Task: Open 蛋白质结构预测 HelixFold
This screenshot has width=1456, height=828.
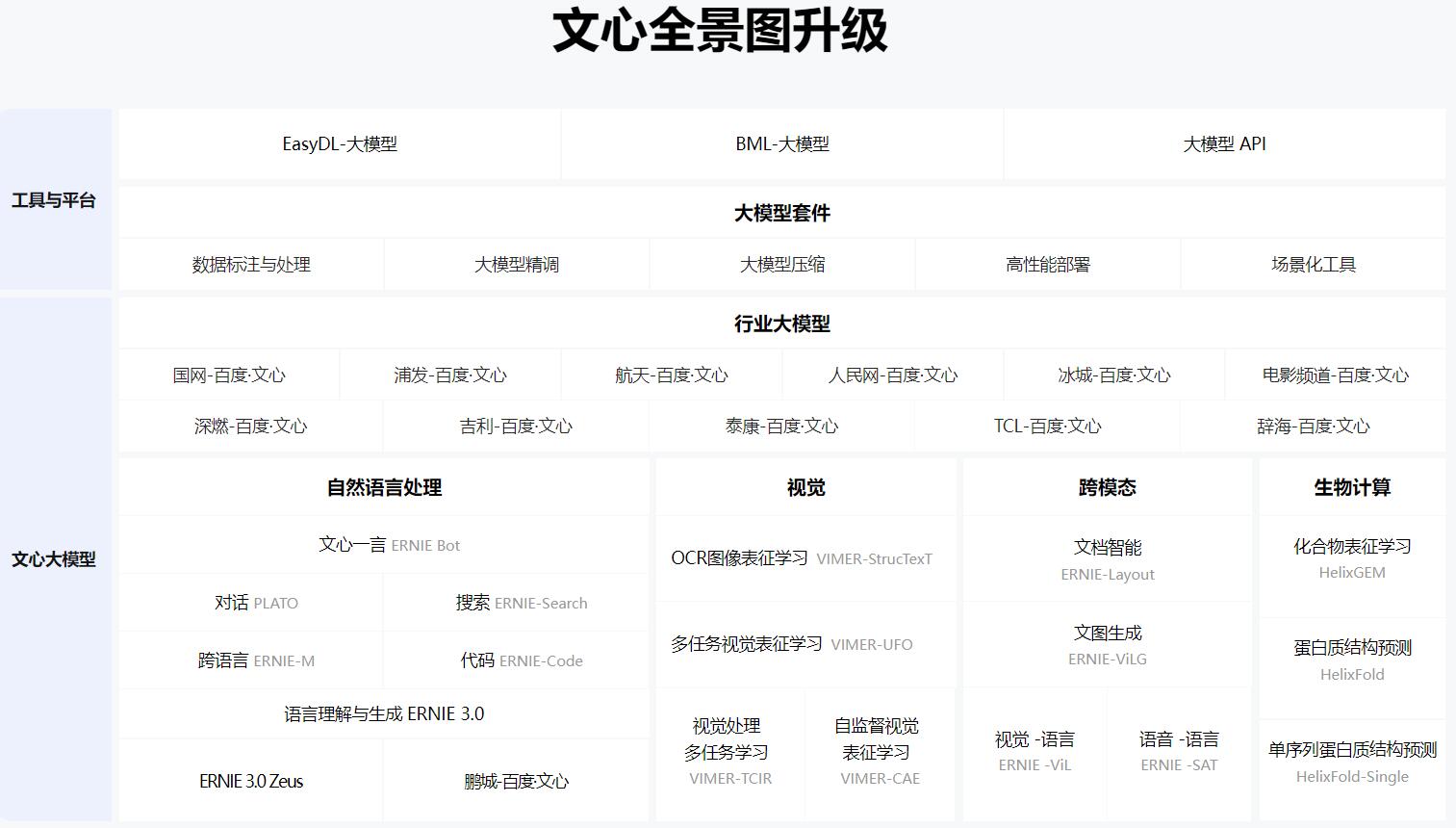Action: (1351, 661)
